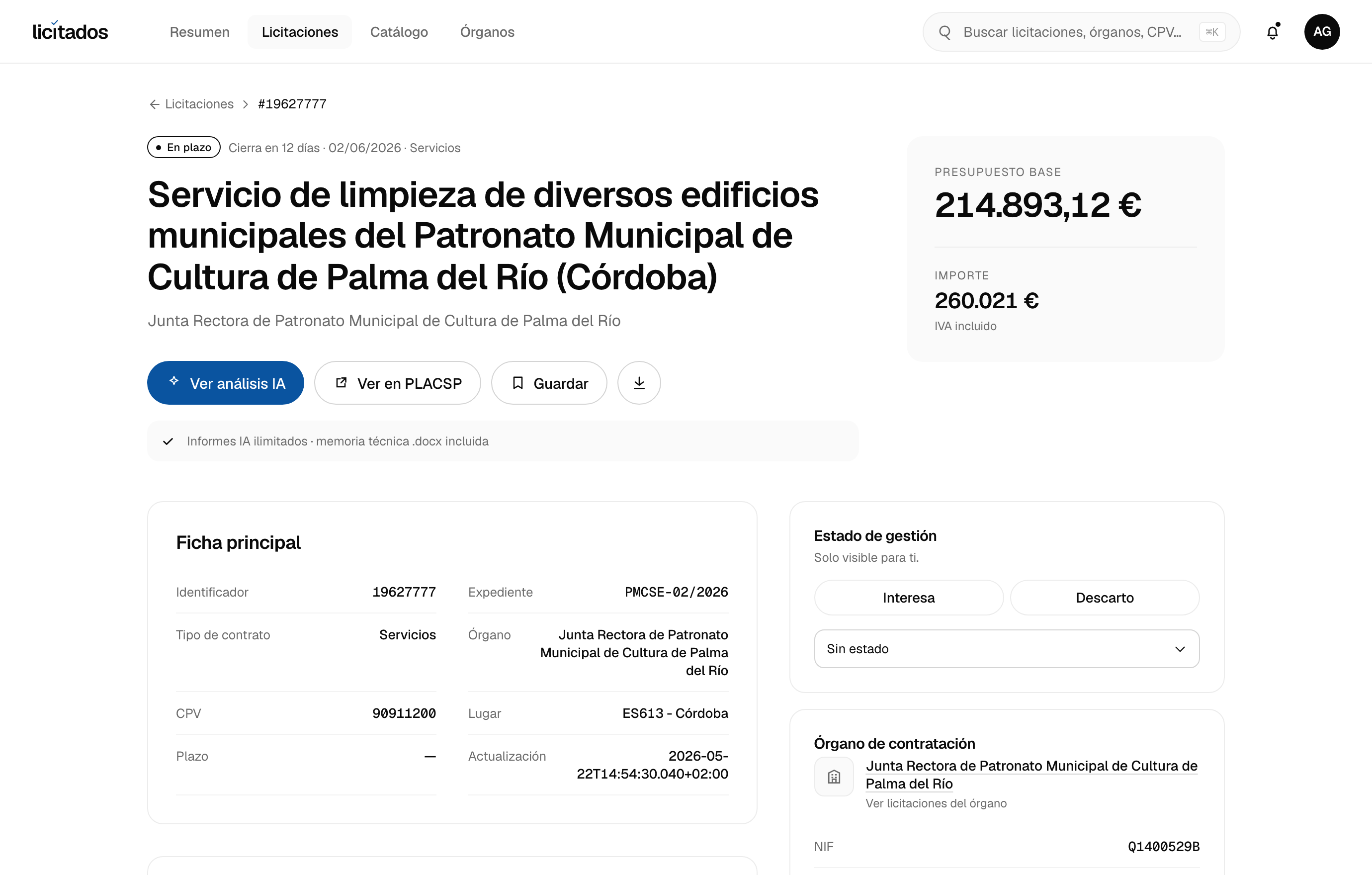The height and width of the screenshot is (875, 1372).
Task: Click the ⌘K shortcut badge
Action: [1212, 32]
